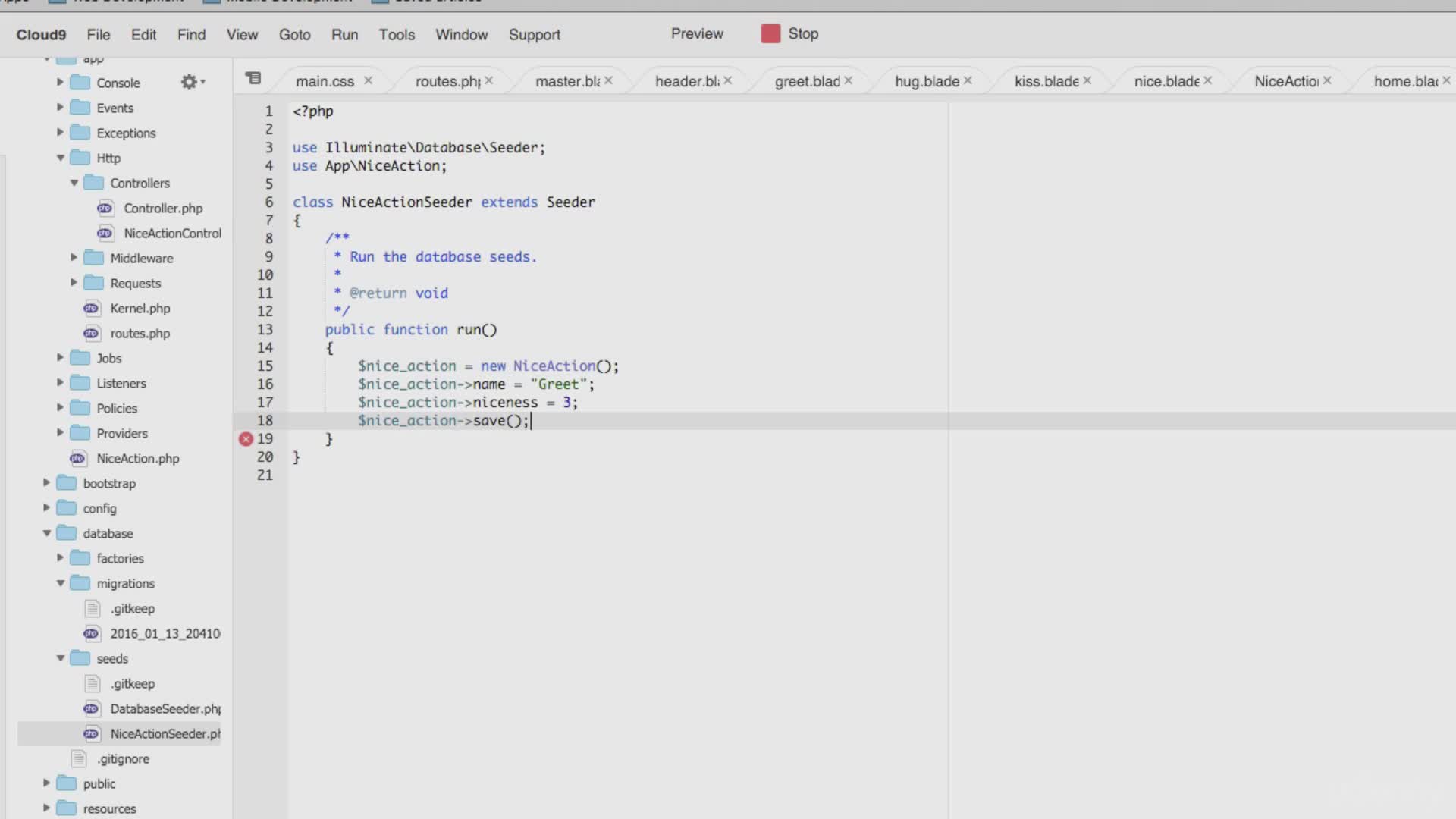The image size is (1456, 819).
Task: Click the NiceAction.php file icon
Action: [x=77, y=458]
